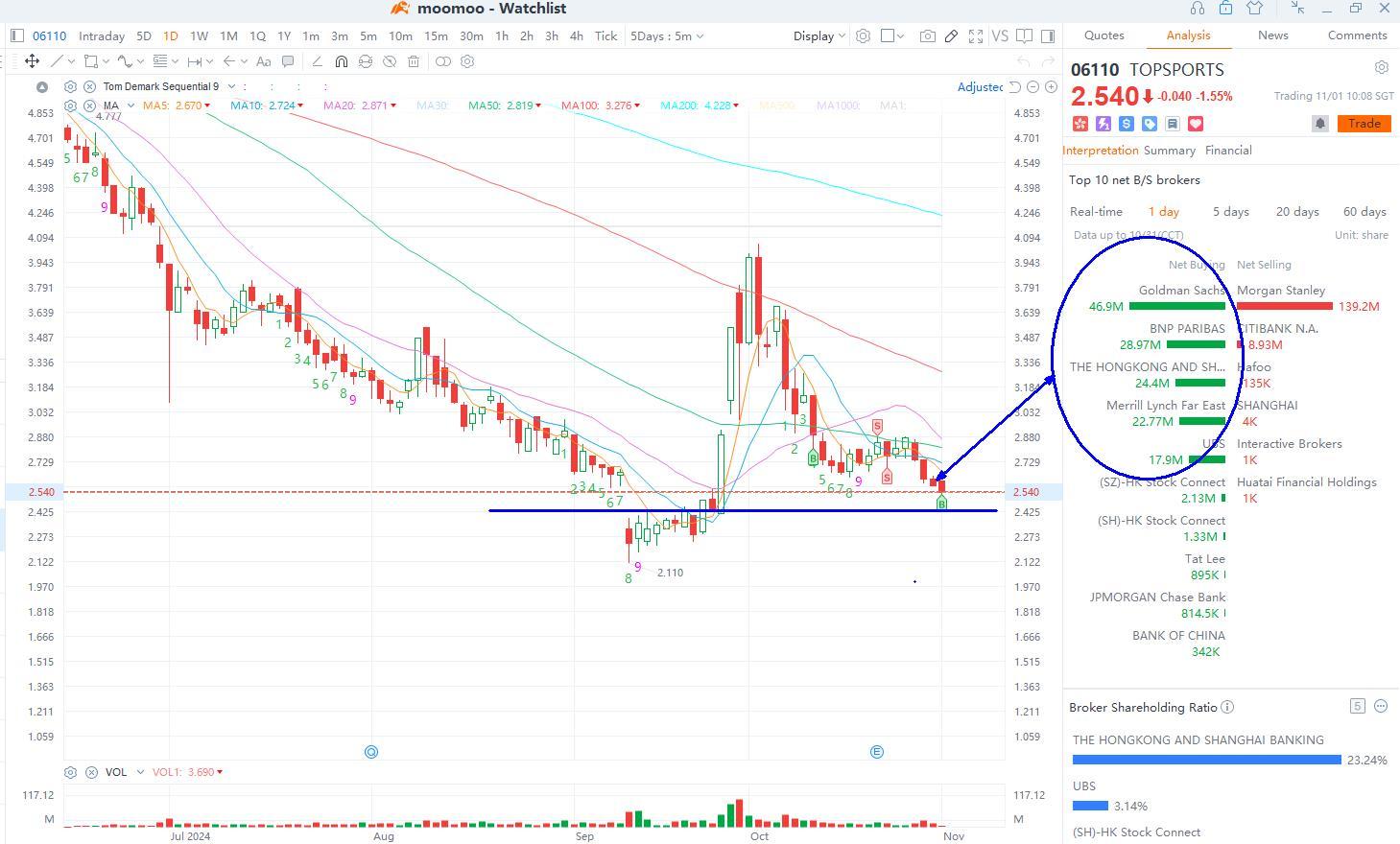Select the Financial sub-tab

[1228, 151]
